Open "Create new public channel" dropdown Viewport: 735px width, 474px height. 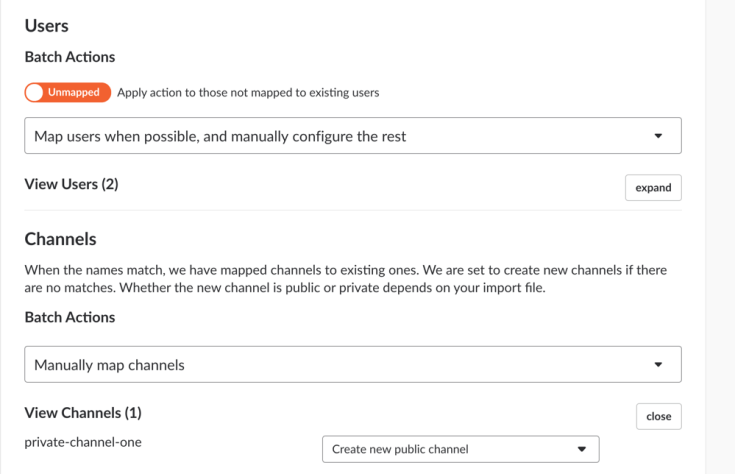(x=460, y=449)
